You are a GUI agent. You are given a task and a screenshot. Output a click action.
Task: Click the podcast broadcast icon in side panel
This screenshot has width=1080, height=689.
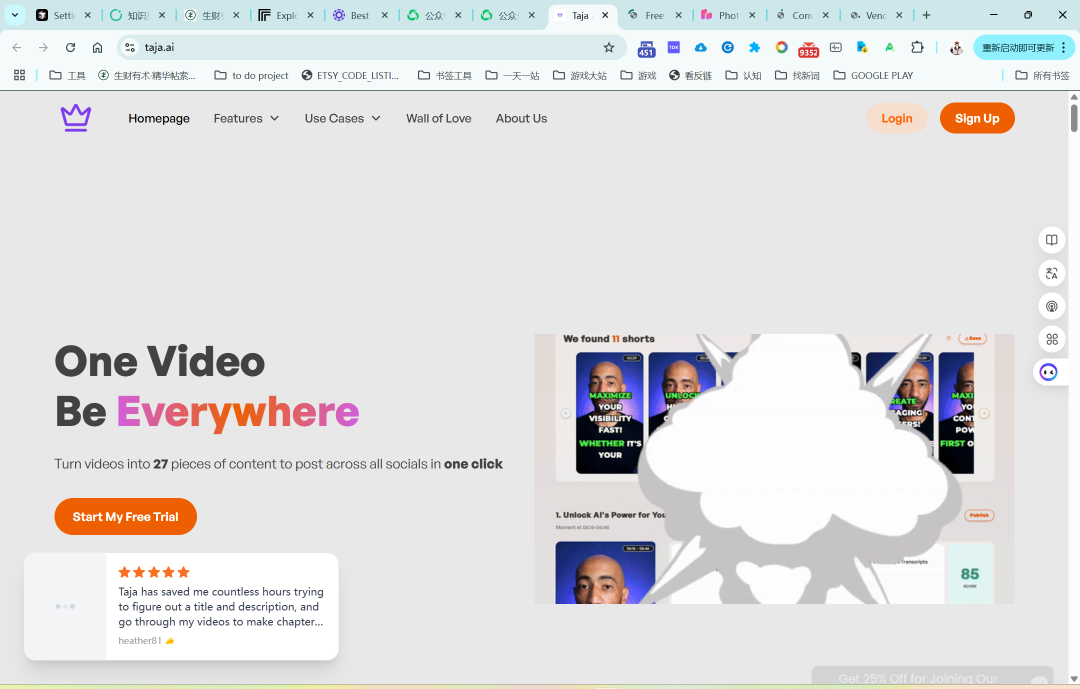click(1051, 306)
